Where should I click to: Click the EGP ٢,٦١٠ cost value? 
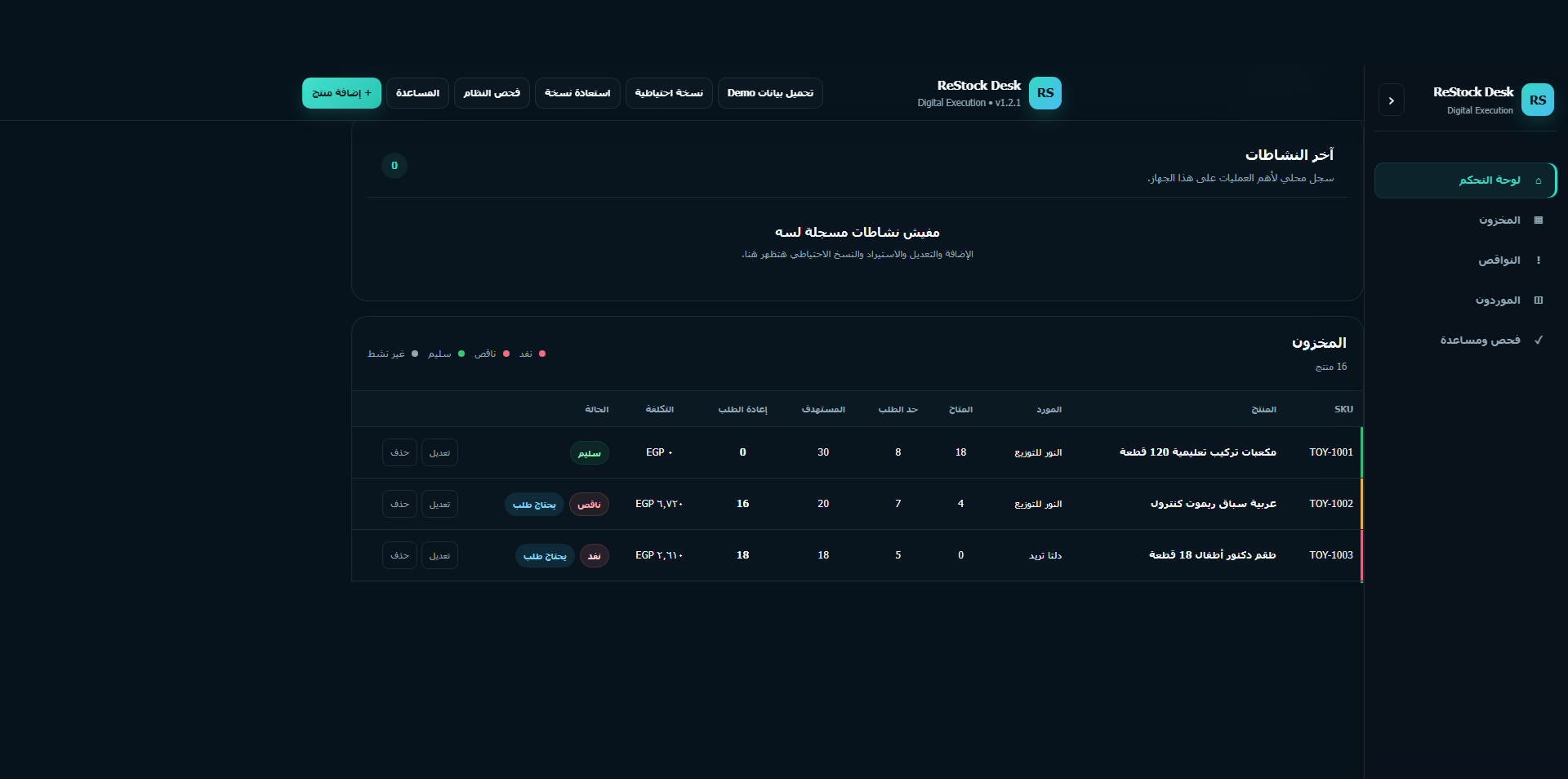point(659,555)
